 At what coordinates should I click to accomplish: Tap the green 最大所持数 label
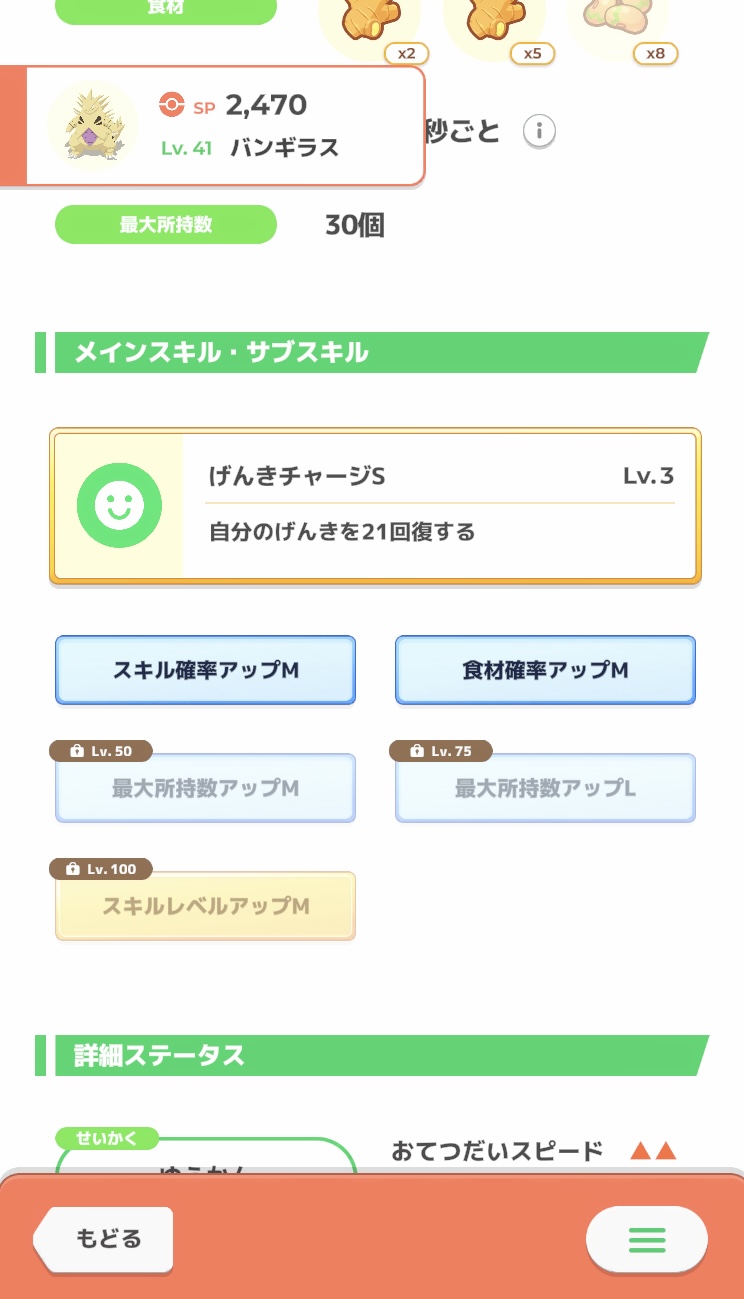165,225
